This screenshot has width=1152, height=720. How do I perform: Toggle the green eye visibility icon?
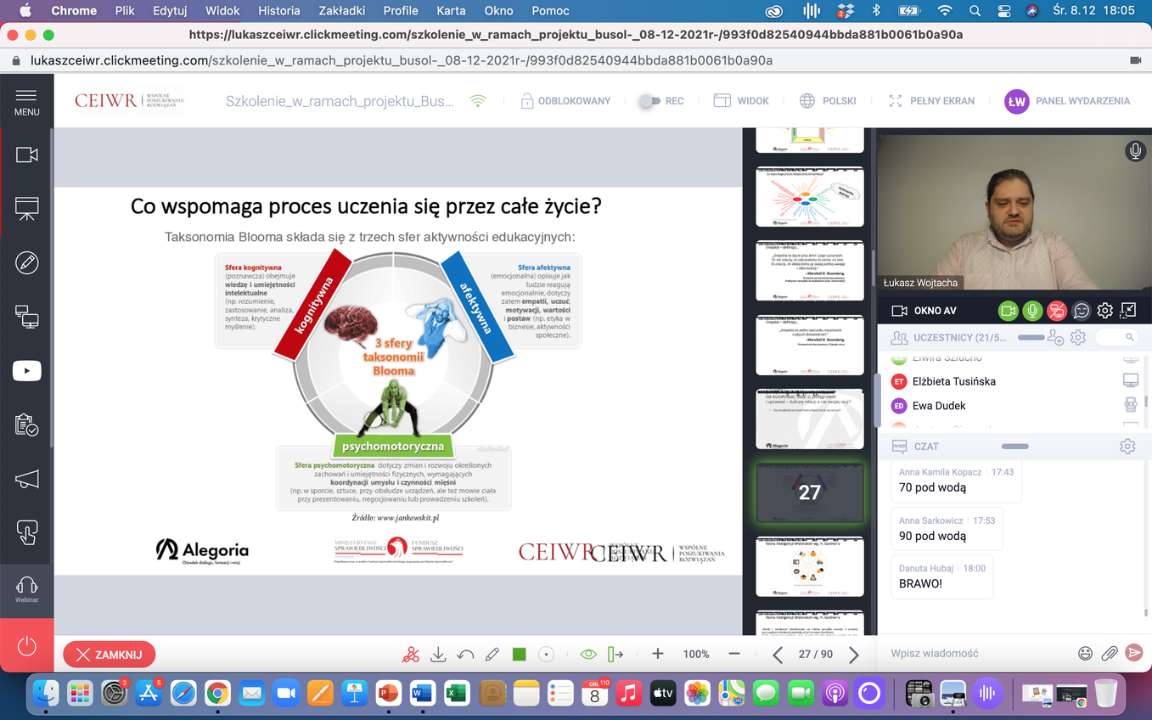(588, 655)
